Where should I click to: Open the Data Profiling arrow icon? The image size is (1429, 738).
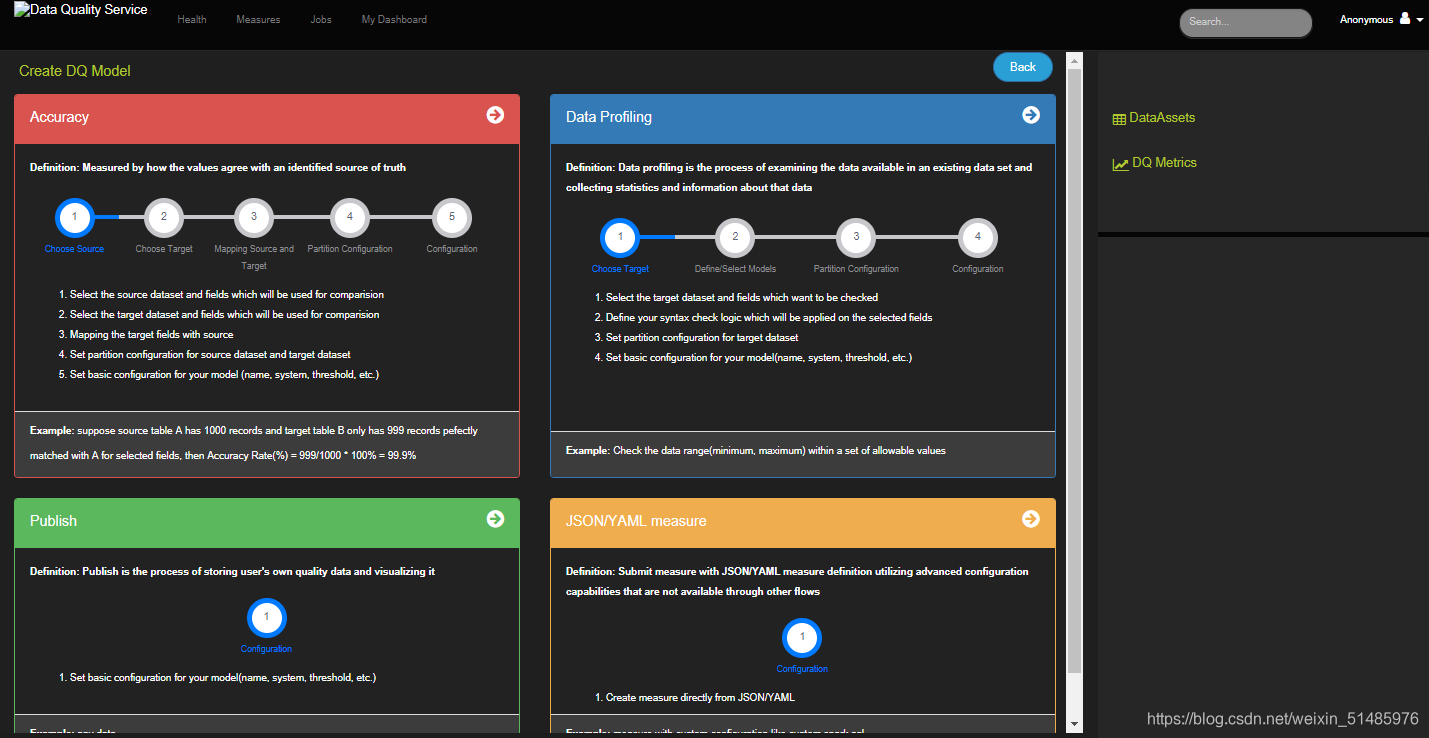(x=1031, y=115)
